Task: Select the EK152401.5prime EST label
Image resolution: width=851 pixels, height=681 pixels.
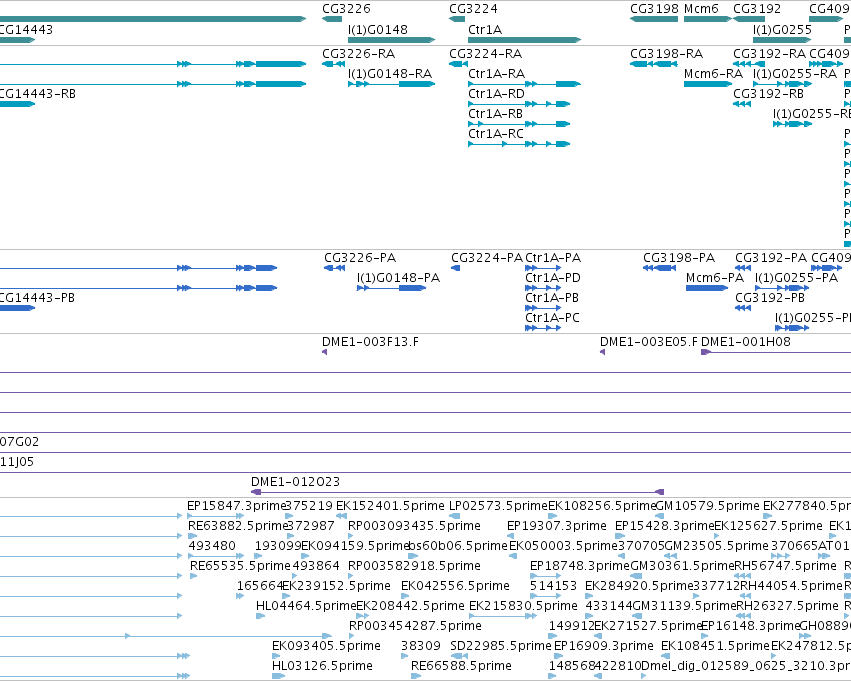Action: pos(390,506)
